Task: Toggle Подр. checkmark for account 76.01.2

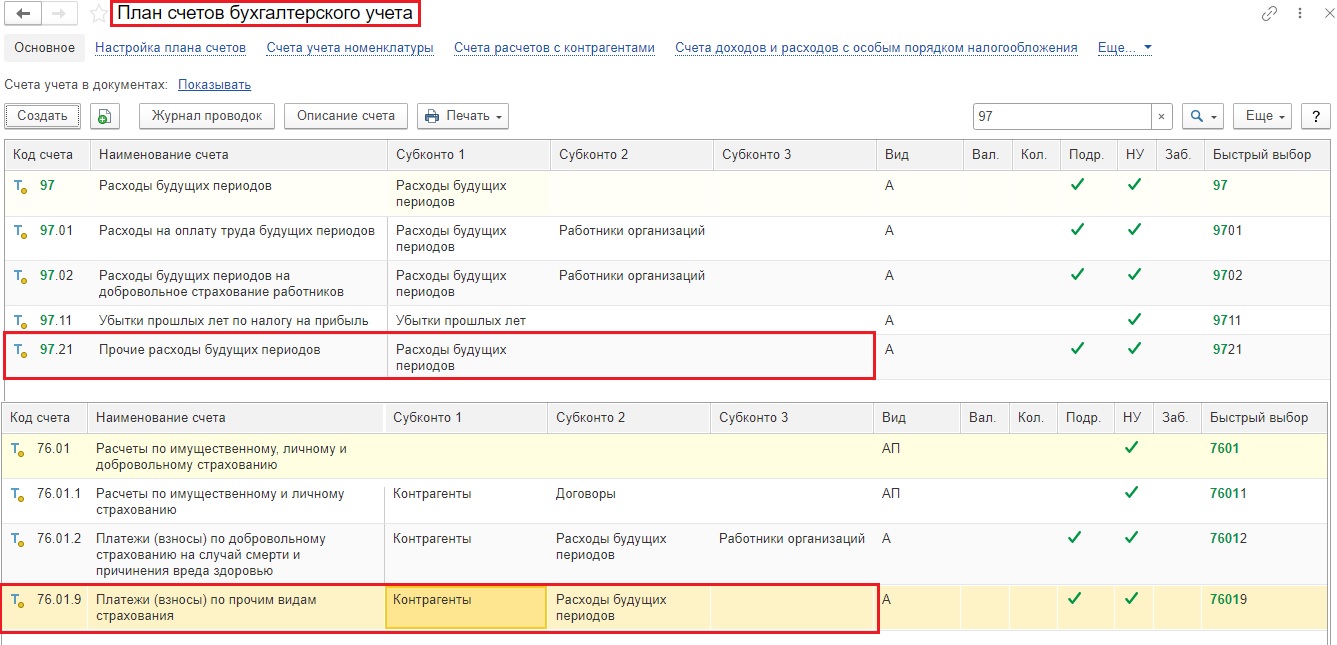Action: [x=1074, y=538]
